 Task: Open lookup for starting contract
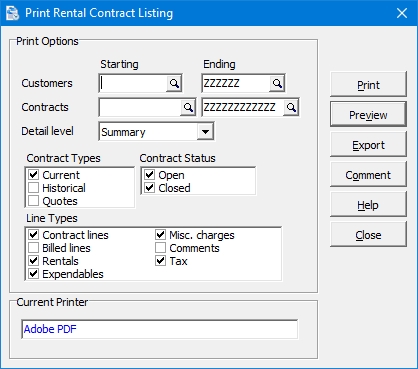[x=188, y=107]
